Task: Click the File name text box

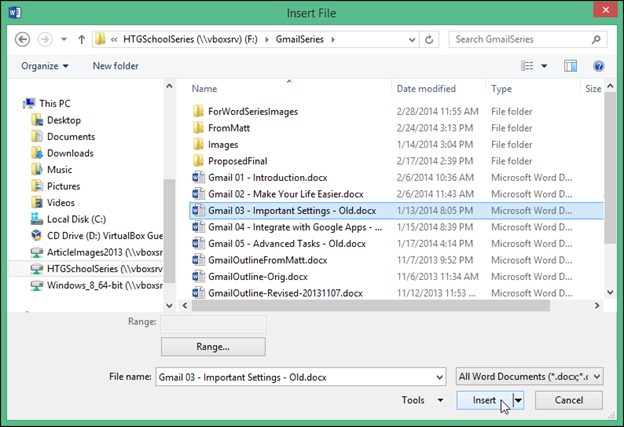Action: pyautogui.click(x=295, y=377)
